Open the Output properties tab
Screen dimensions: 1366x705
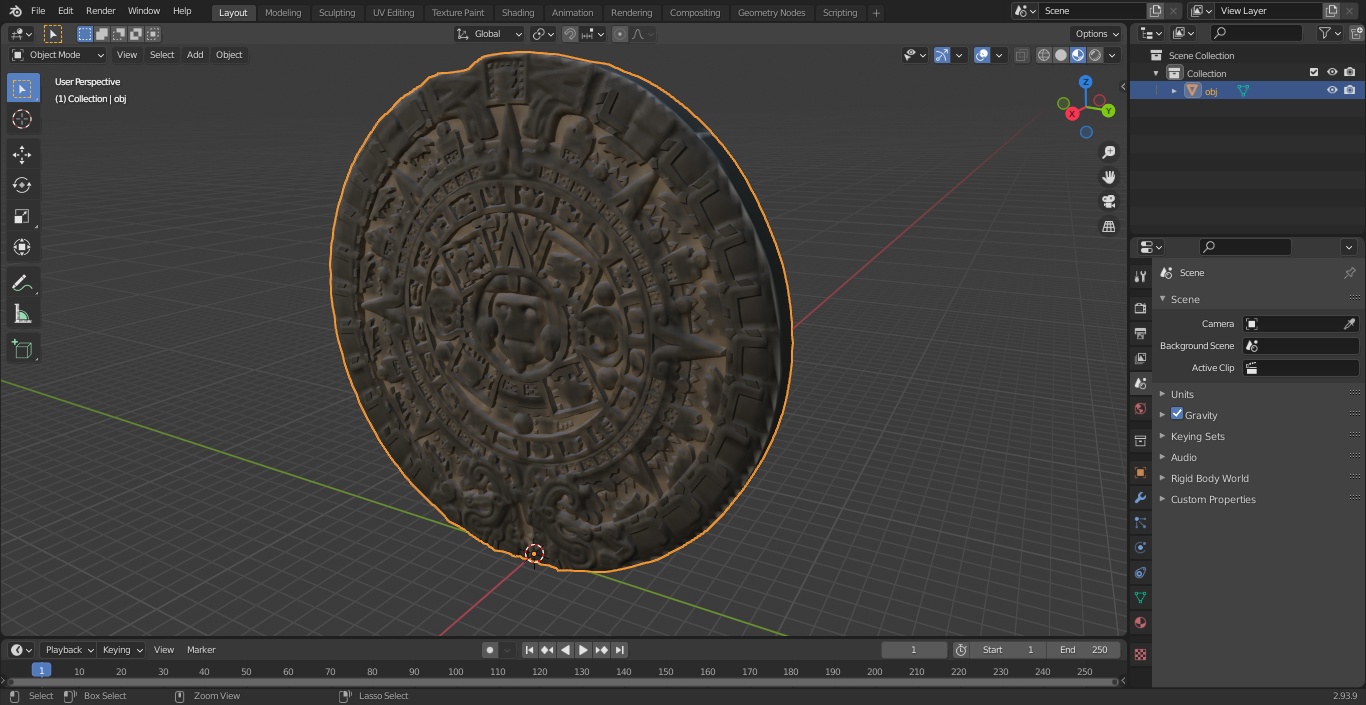(x=1140, y=333)
